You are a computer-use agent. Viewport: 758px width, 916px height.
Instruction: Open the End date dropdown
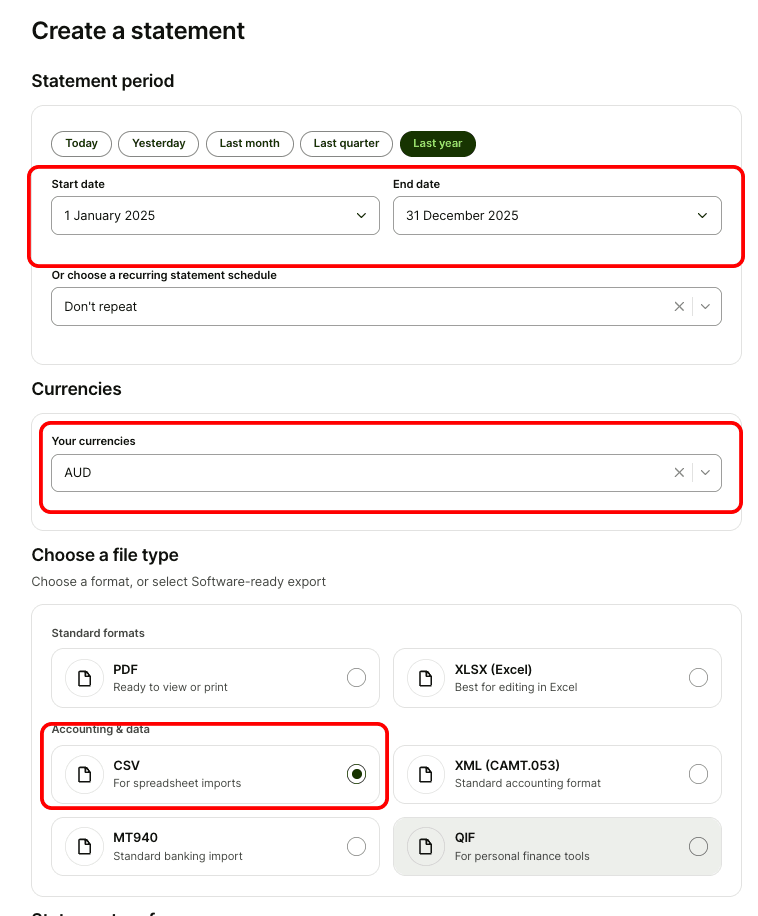point(557,216)
